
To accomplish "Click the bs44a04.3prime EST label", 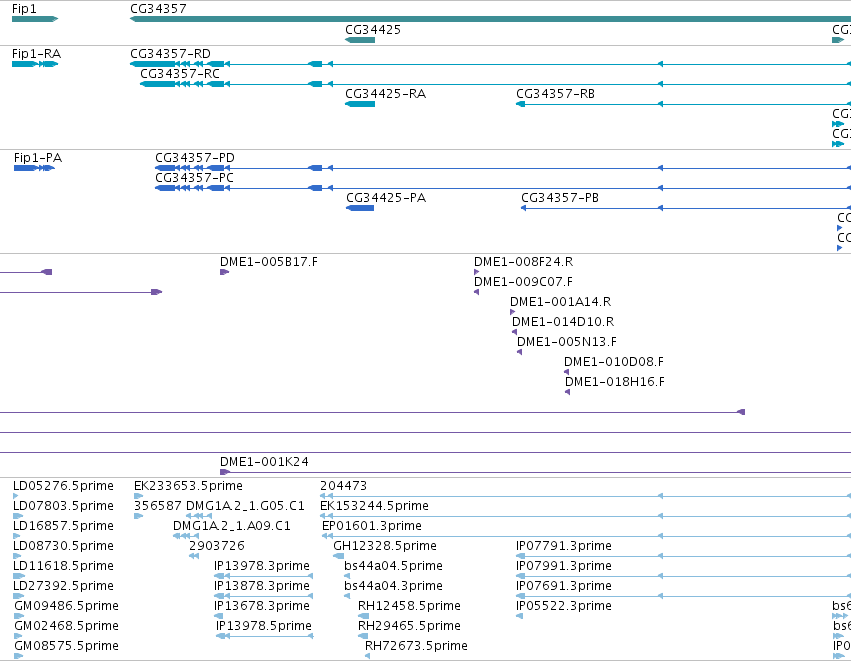I will tap(393, 586).
